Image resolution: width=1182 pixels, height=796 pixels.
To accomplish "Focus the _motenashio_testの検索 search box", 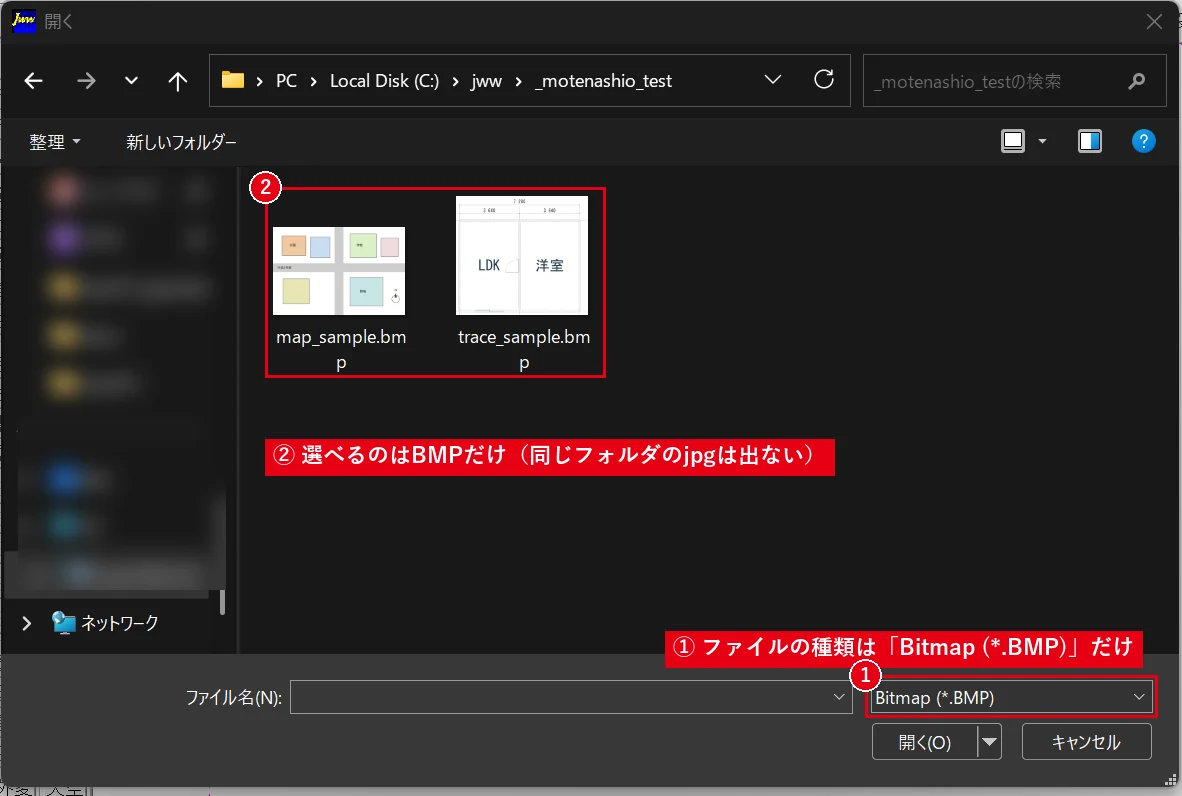I will click(x=1015, y=81).
